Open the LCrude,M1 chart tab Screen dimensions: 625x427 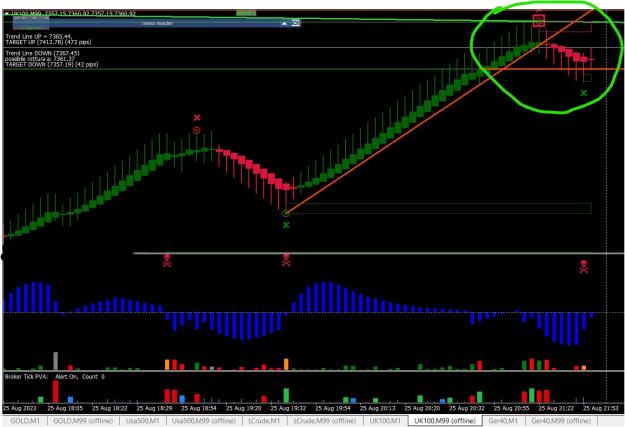pos(264,421)
